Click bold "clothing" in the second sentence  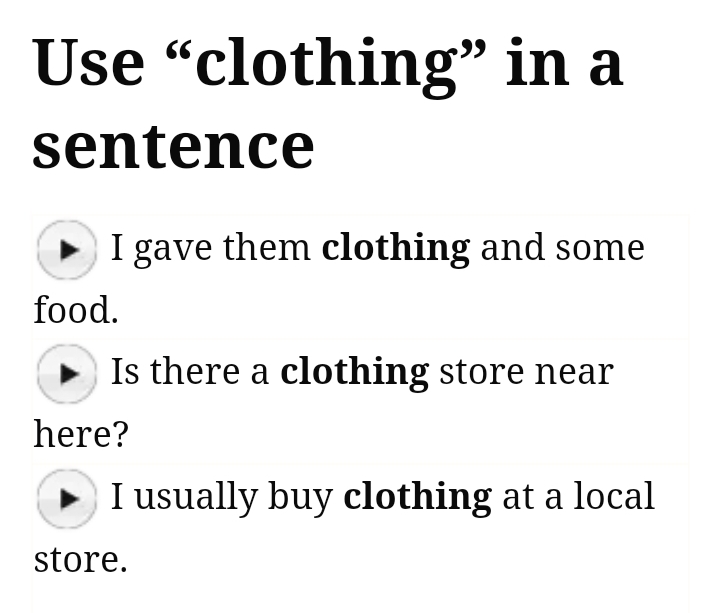pyautogui.click(x=354, y=372)
